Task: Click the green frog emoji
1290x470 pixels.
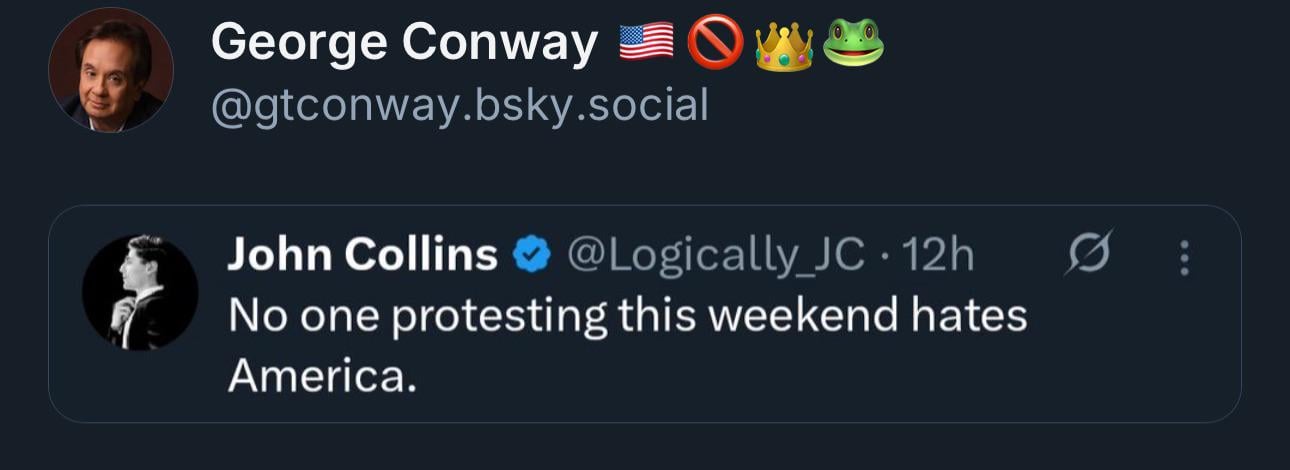Action: point(853,43)
